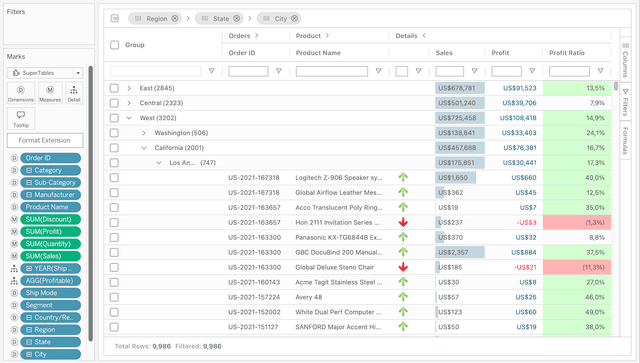Click the dimension icon beside Order ID pill
640x363 pixels.
point(14,158)
